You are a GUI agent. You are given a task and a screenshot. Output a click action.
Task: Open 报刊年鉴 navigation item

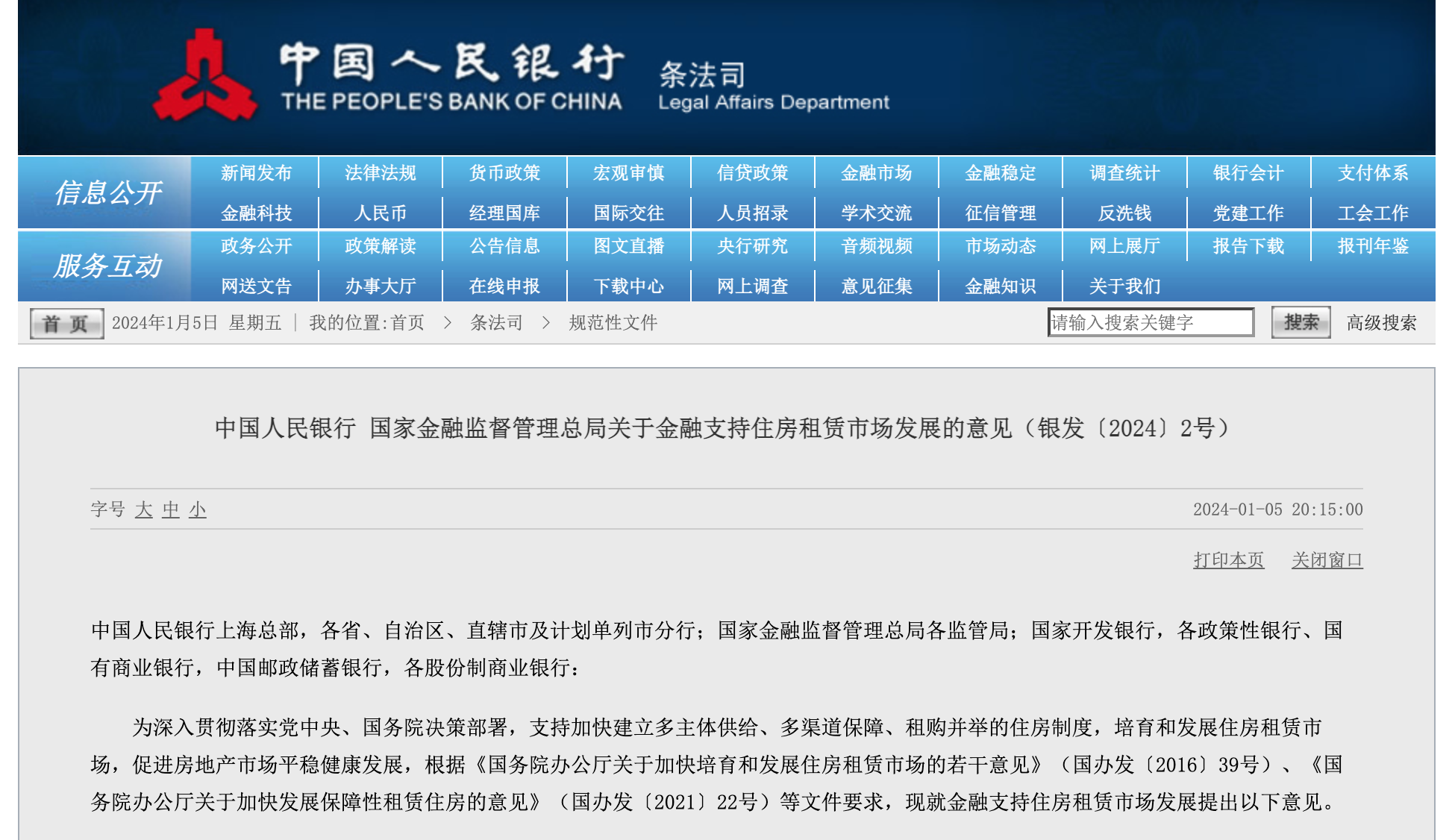(1372, 246)
